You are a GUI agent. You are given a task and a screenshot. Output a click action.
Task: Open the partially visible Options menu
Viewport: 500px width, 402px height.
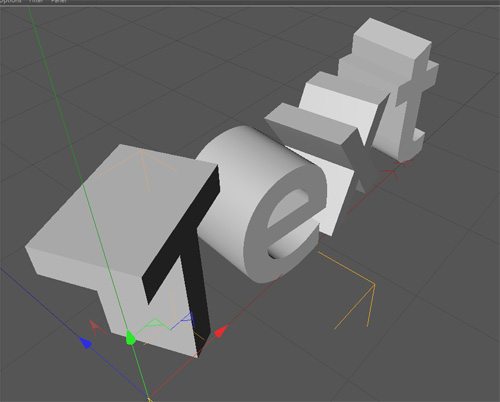10,1
